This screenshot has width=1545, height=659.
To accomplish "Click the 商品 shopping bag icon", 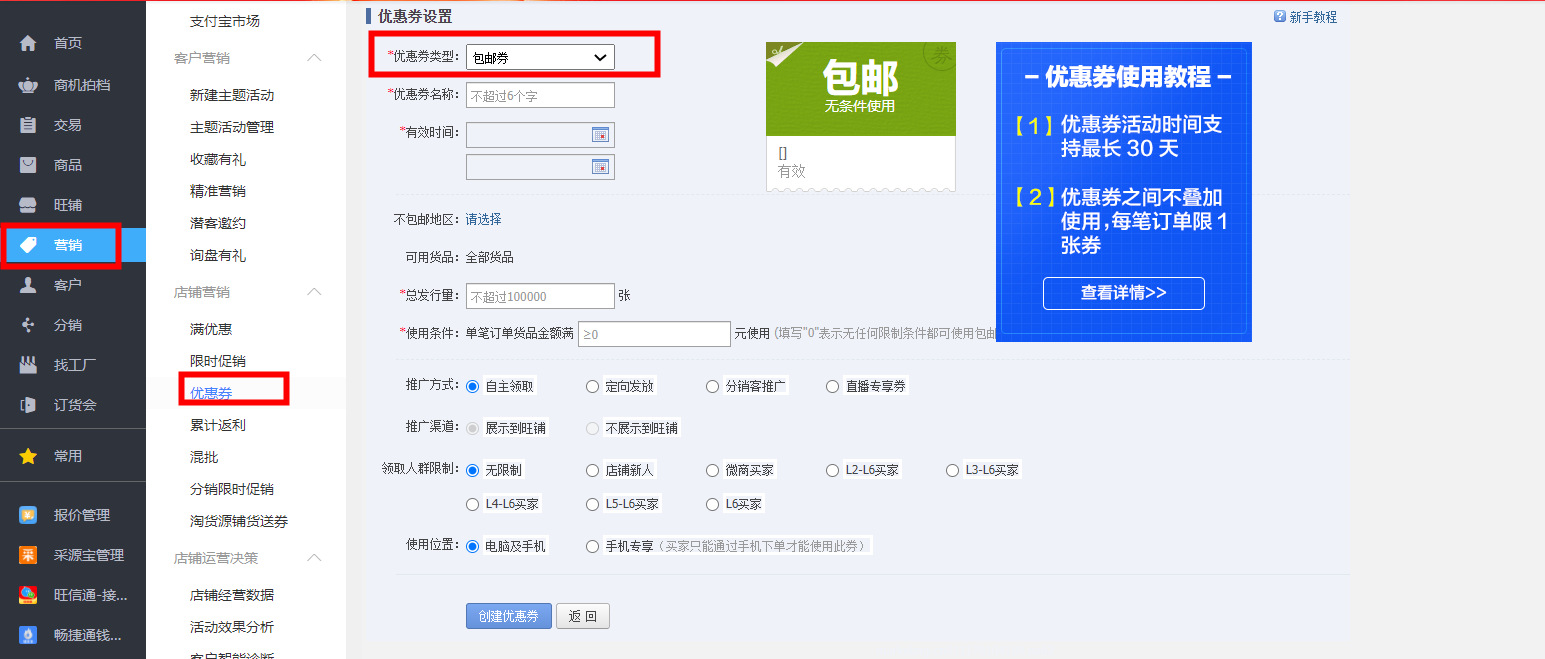I will [28, 165].
